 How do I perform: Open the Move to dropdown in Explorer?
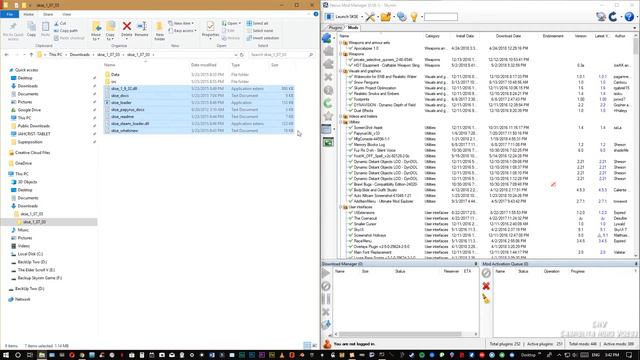(x=96, y=39)
